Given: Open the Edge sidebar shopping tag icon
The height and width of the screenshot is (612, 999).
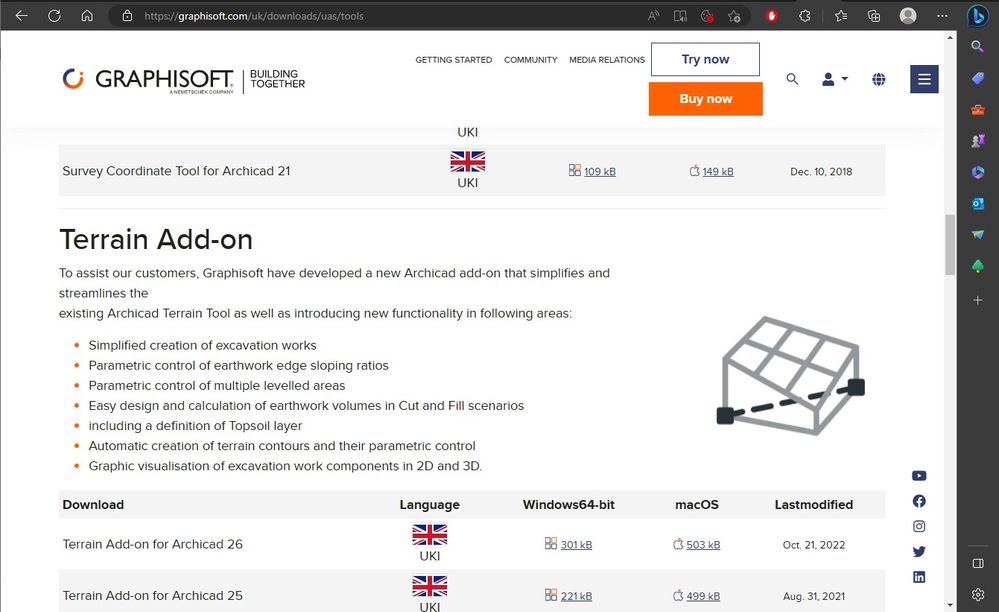Looking at the screenshot, I should tap(977, 78).
